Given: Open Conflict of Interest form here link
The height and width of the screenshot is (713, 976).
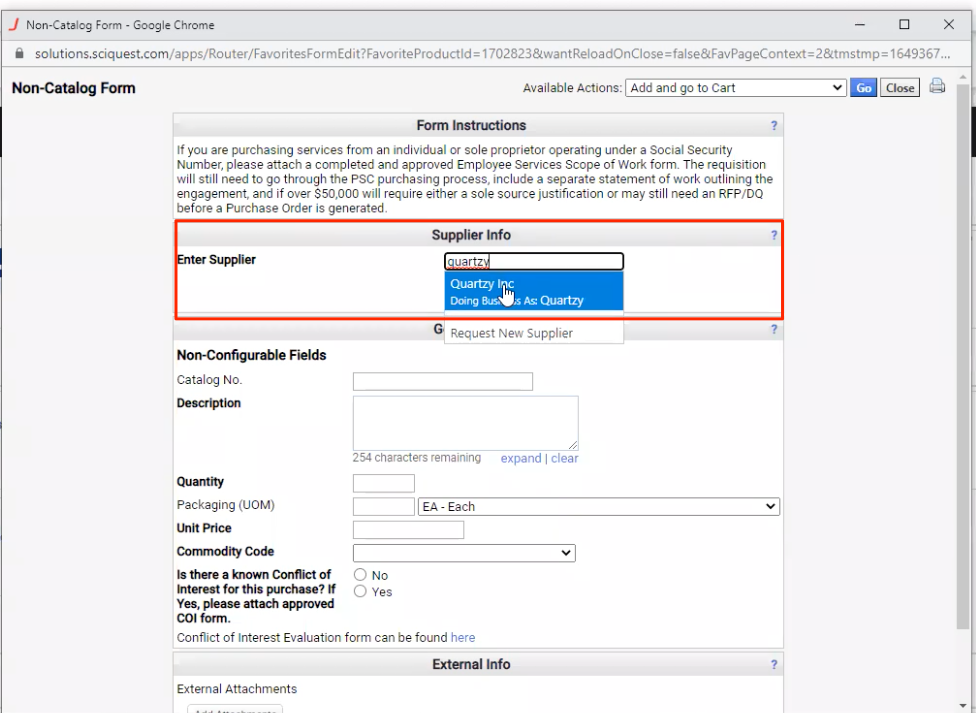Looking at the screenshot, I should pyautogui.click(x=462, y=638).
